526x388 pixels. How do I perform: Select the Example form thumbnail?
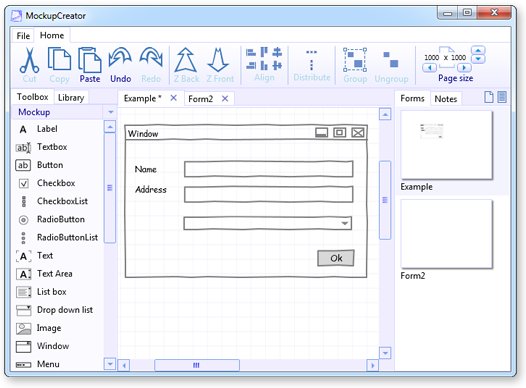(447, 145)
